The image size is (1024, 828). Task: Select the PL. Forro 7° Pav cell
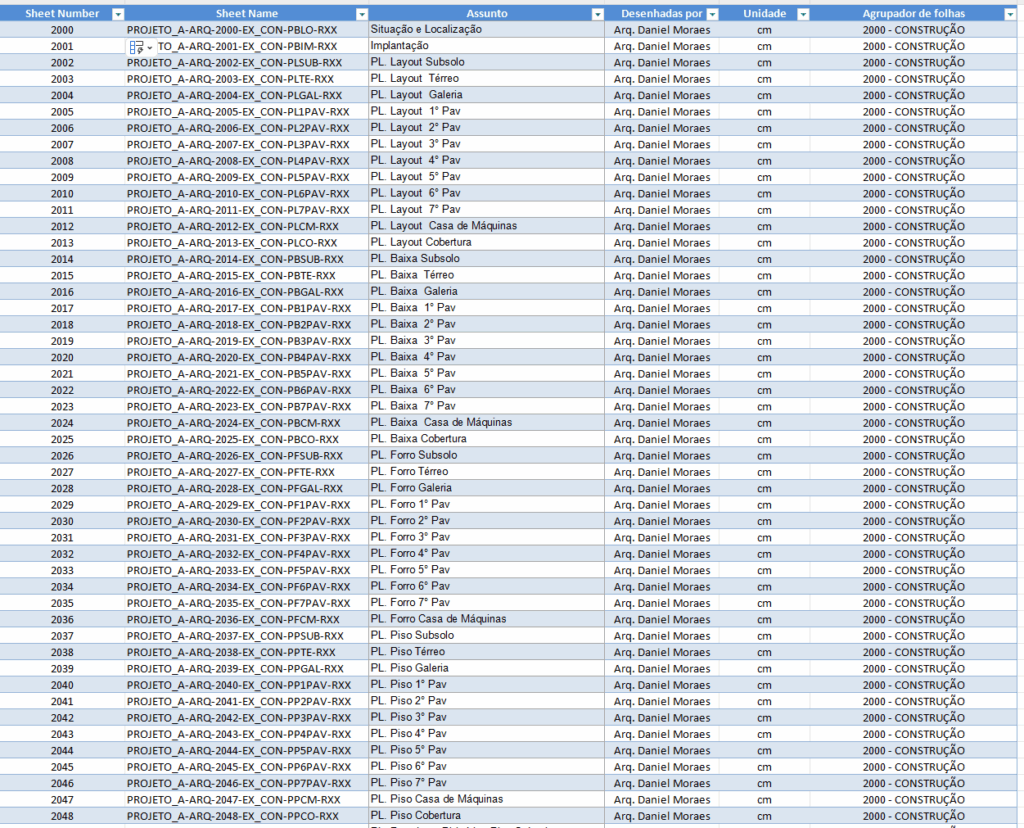pos(487,603)
